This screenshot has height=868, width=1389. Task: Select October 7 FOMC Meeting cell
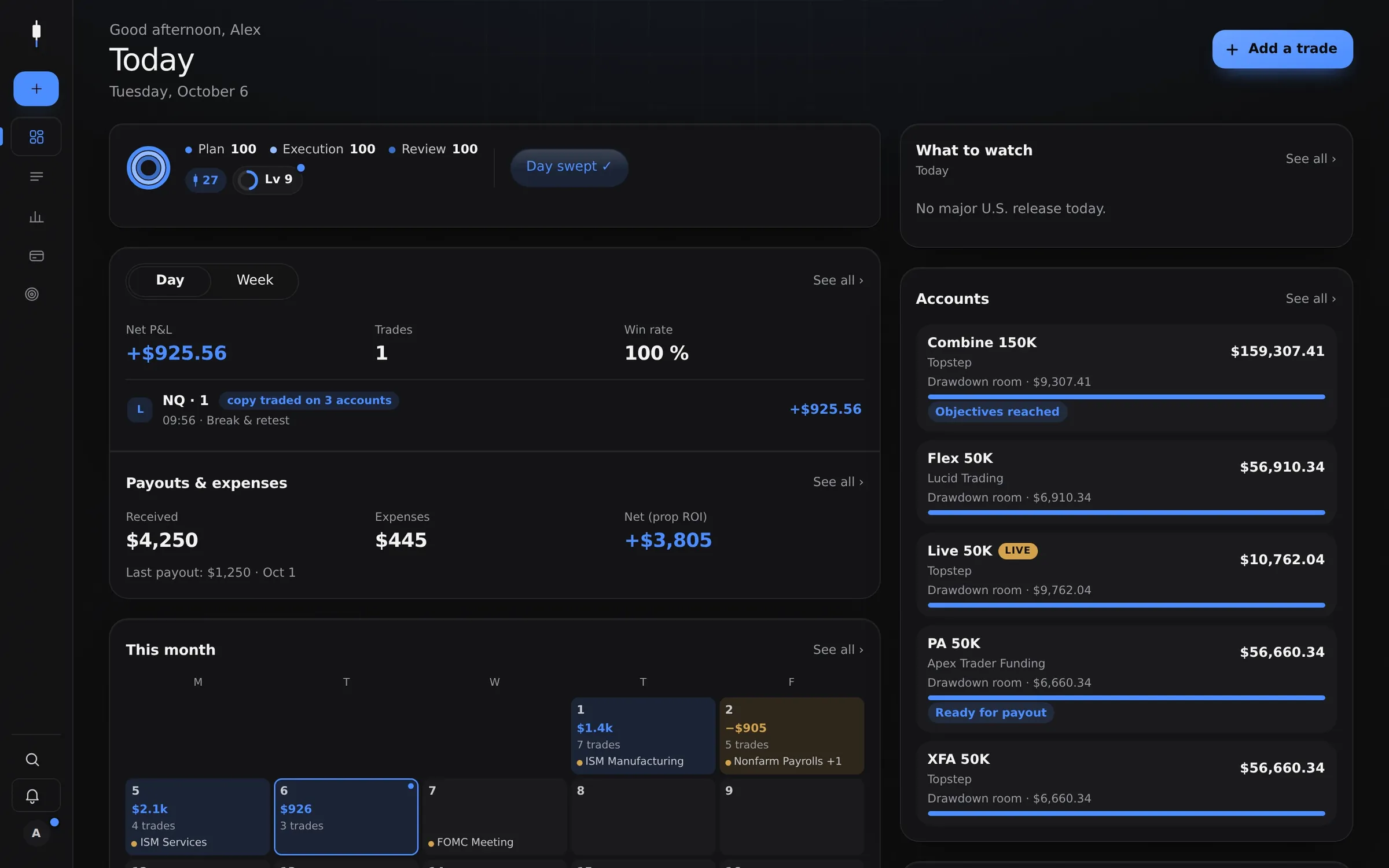(x=494, y=816)
